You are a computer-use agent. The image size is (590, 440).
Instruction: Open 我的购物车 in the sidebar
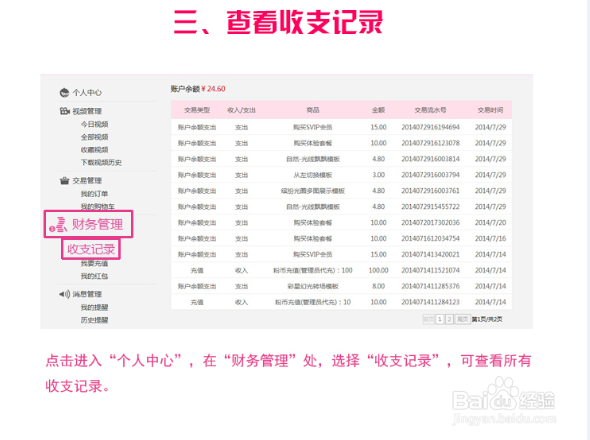click(x=98, y=206)
